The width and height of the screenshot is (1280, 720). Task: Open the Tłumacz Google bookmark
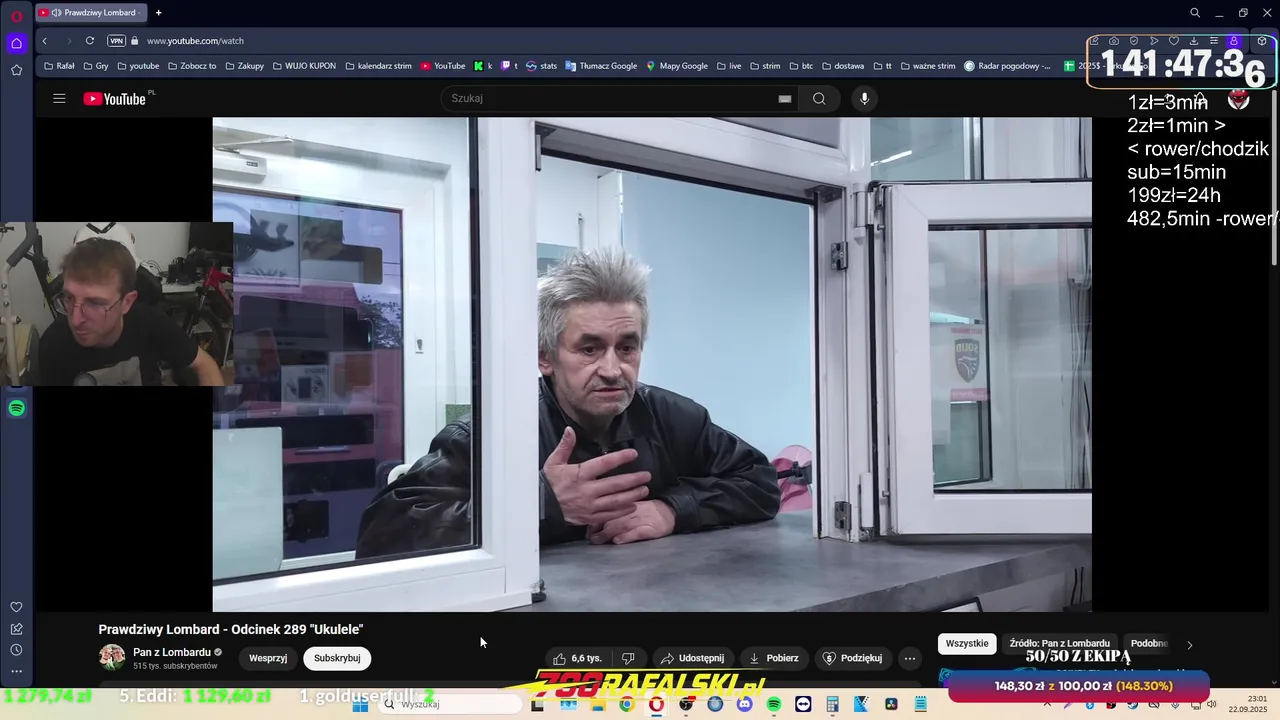(x=601, y=66)
